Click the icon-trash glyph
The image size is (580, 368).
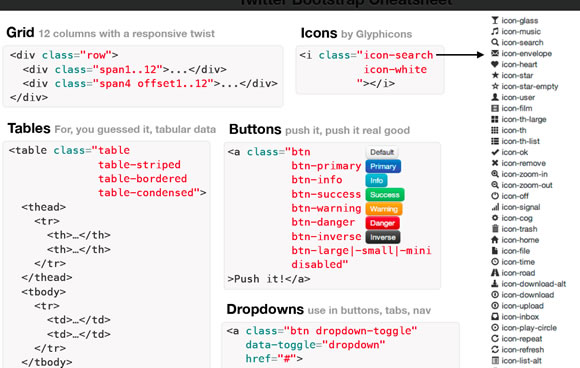click(495, 229)
